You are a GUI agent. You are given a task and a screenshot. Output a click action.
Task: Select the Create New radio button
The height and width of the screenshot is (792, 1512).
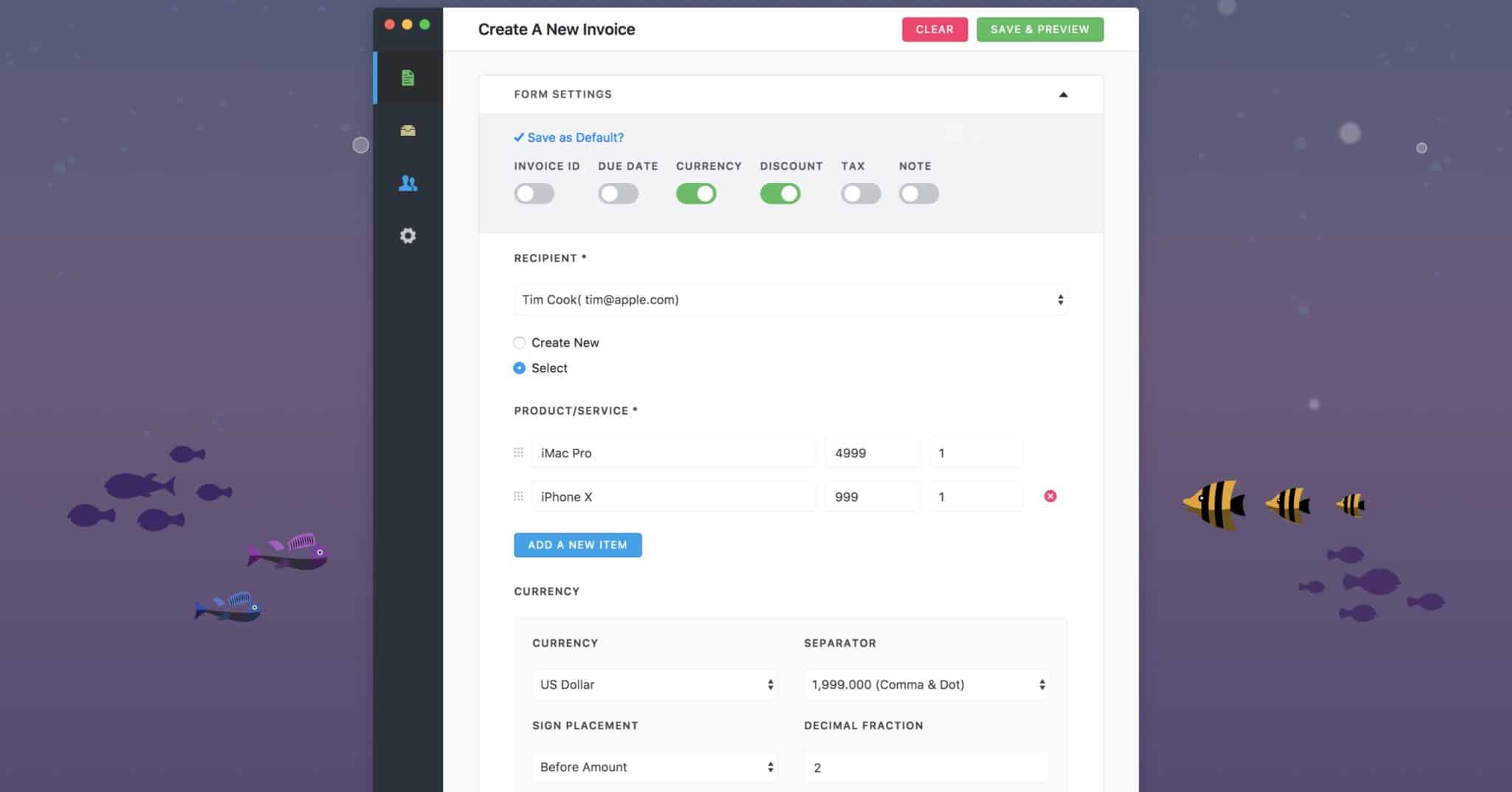519,342
